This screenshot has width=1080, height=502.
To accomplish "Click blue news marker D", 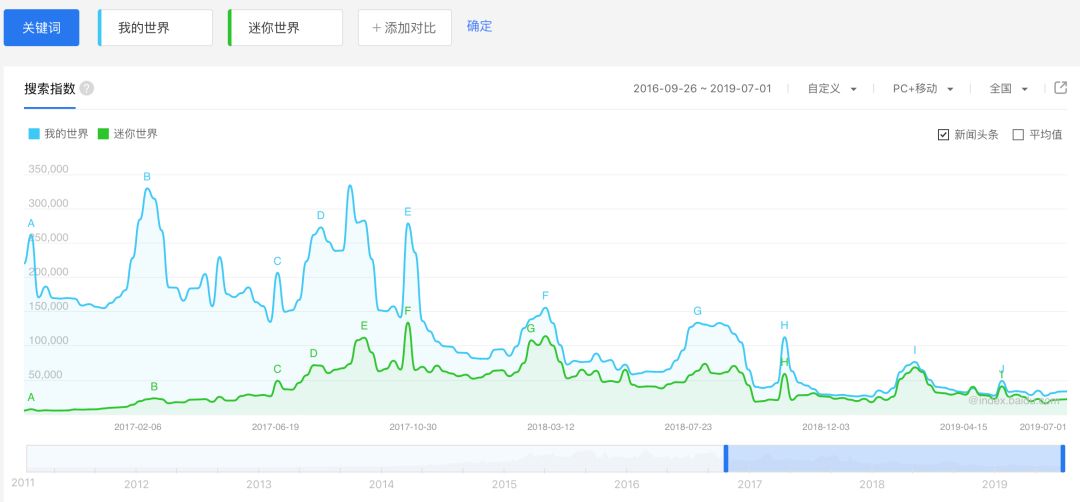I will point(320,216).
